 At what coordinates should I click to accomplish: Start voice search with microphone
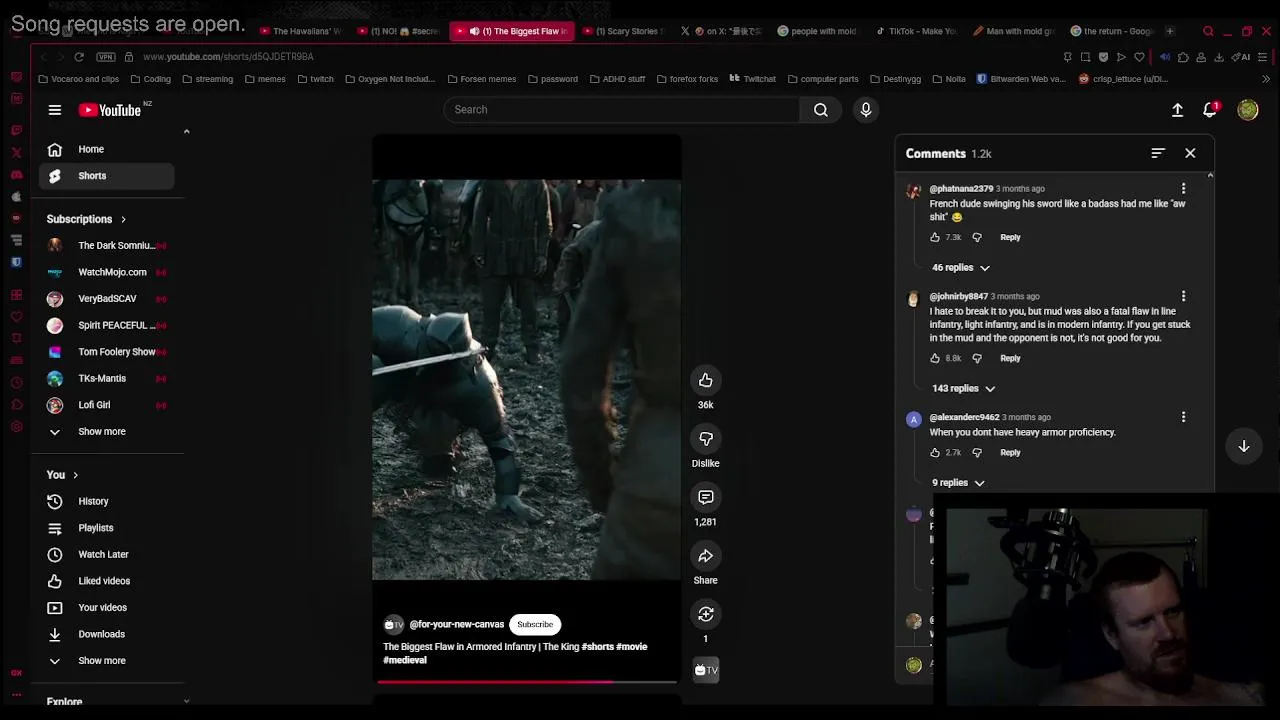tap(866, 110)
